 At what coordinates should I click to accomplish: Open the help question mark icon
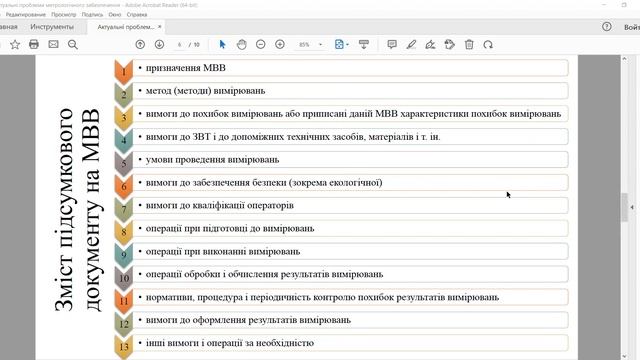click(607, 27)
